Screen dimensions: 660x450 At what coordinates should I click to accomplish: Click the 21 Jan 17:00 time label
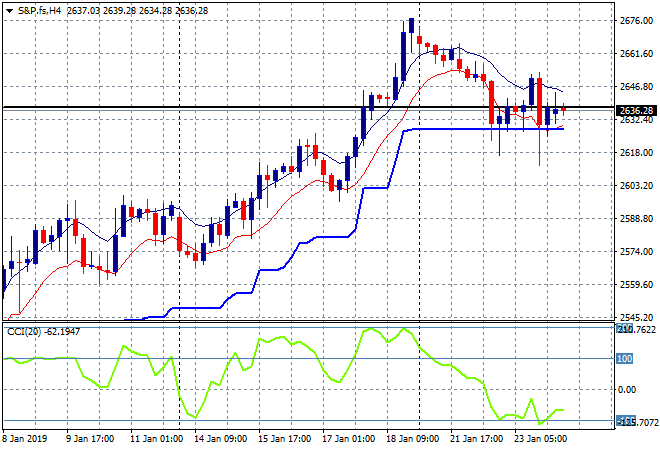click(476, 439)
